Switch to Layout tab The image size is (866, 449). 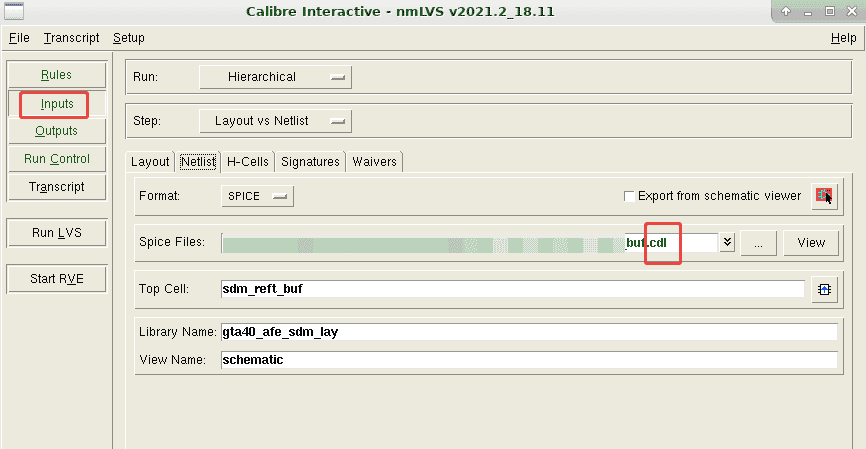click(150, 162)
